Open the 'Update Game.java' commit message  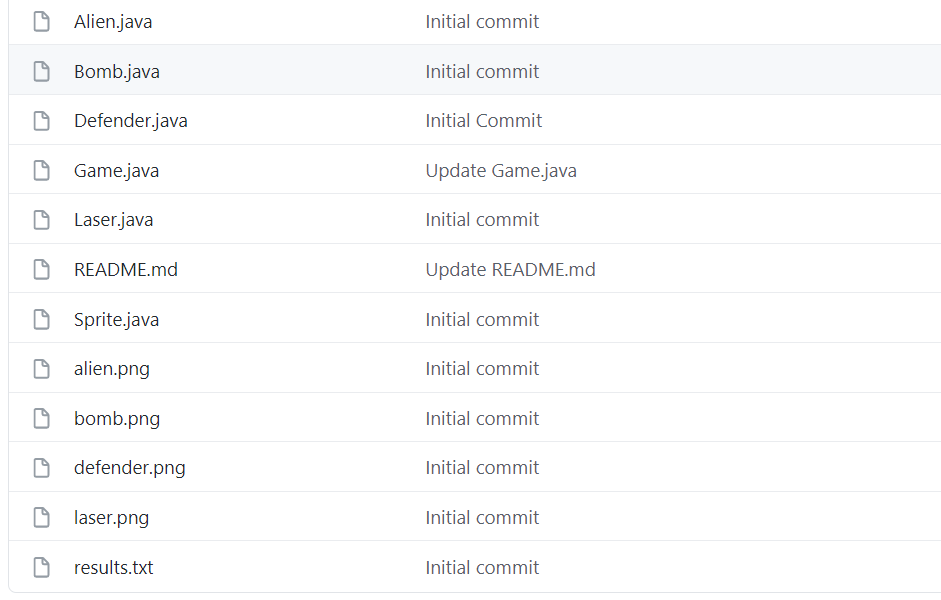tap(501, 170)
